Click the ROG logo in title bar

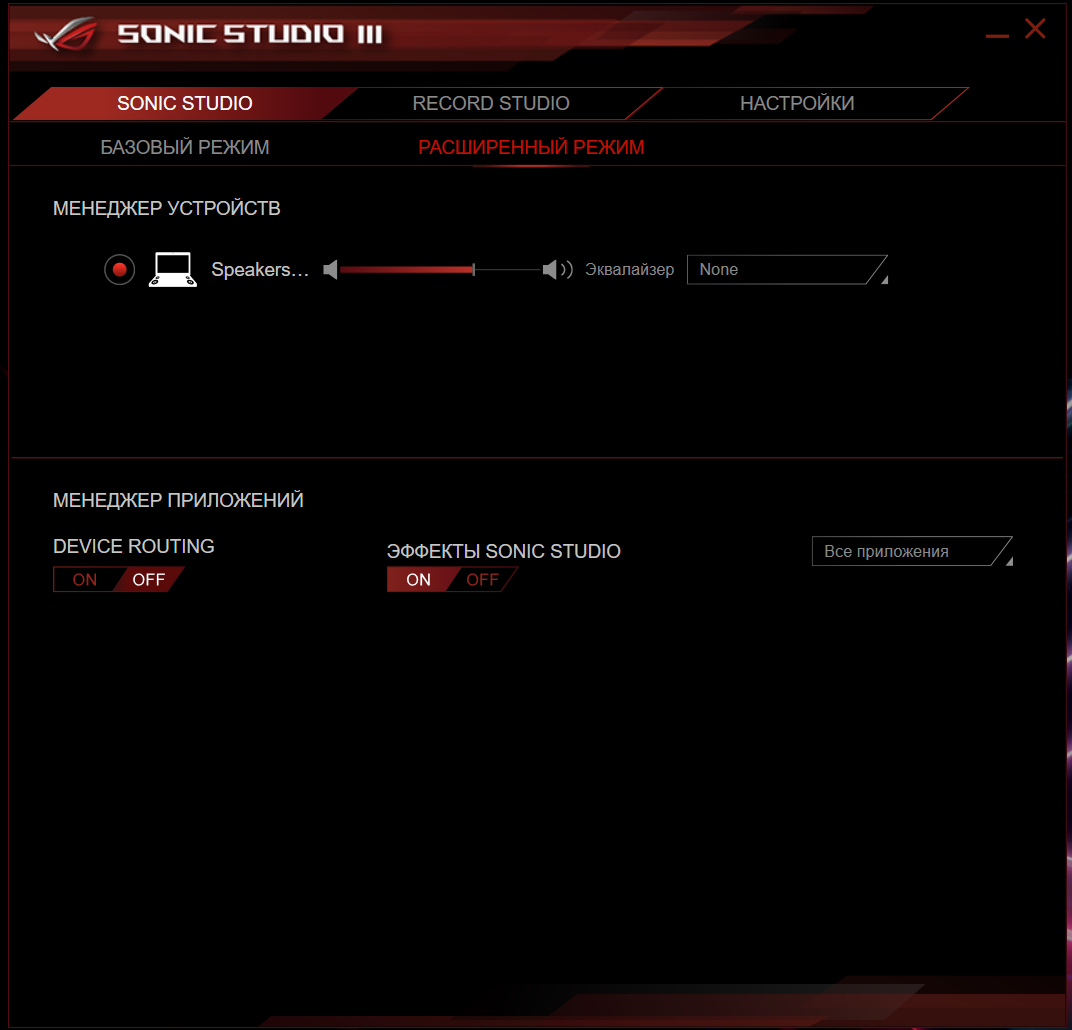tap(64, 34)
